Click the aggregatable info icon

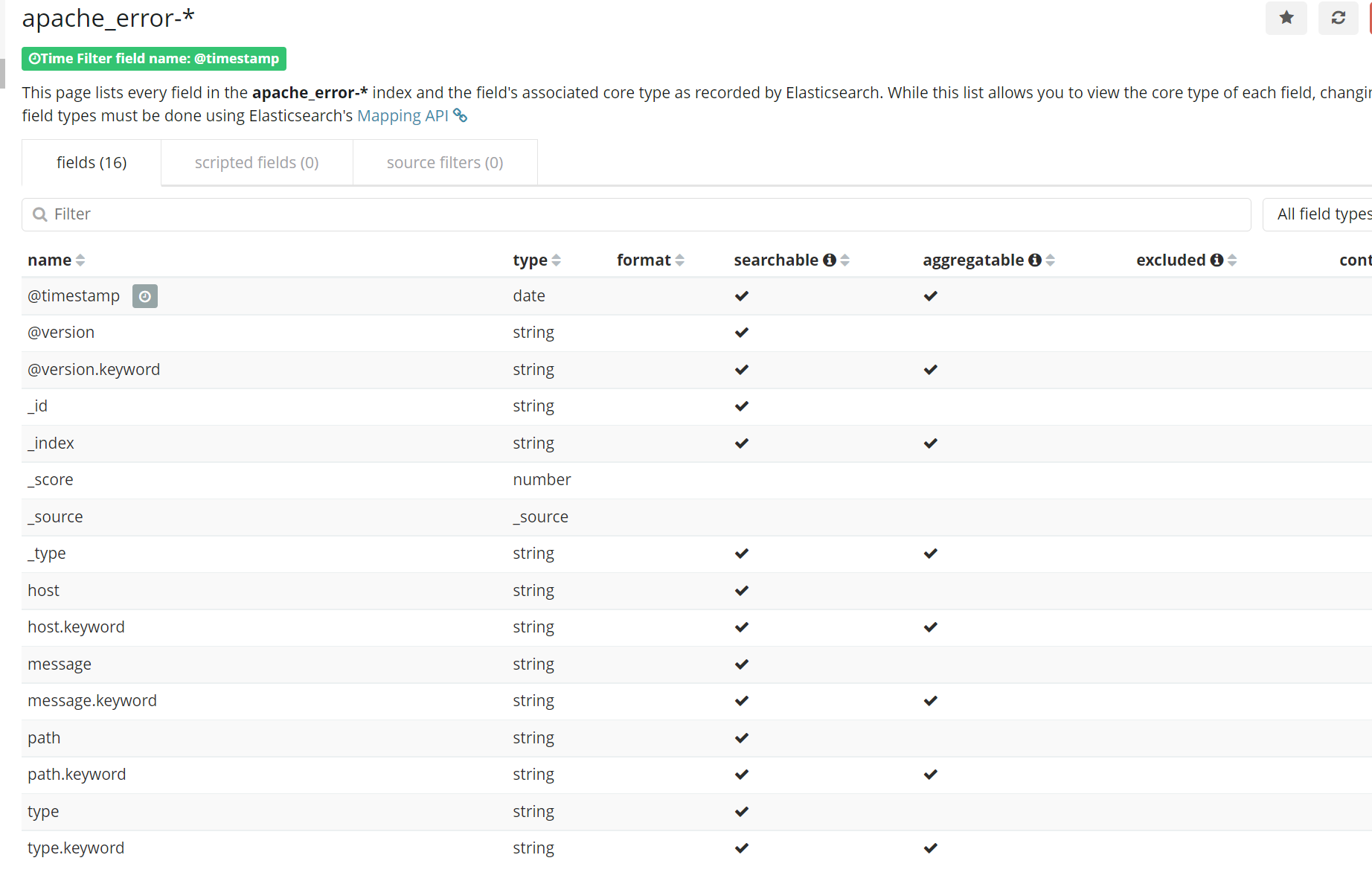point(1035,260)
